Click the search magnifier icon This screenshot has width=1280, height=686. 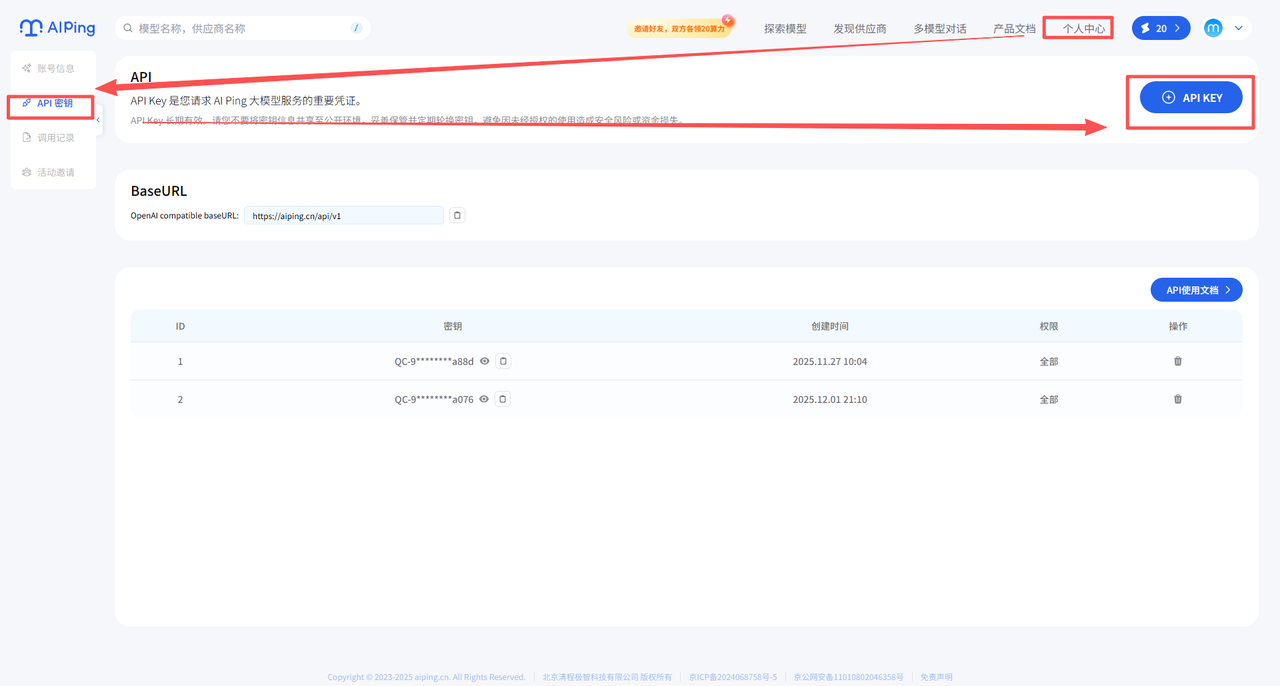pyautogui.click(x=128, y=28)
